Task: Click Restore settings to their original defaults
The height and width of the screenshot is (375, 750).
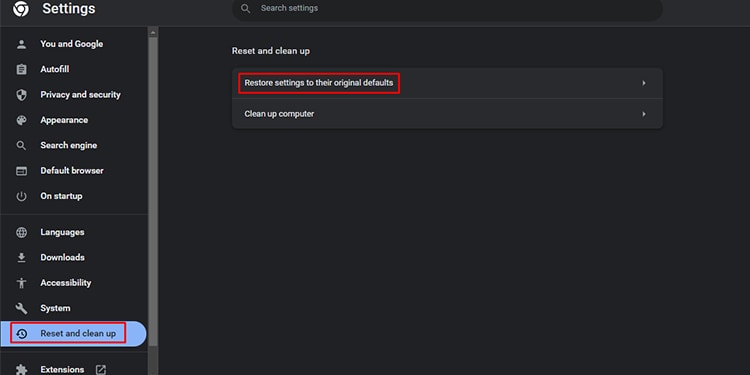Action: 319,83
